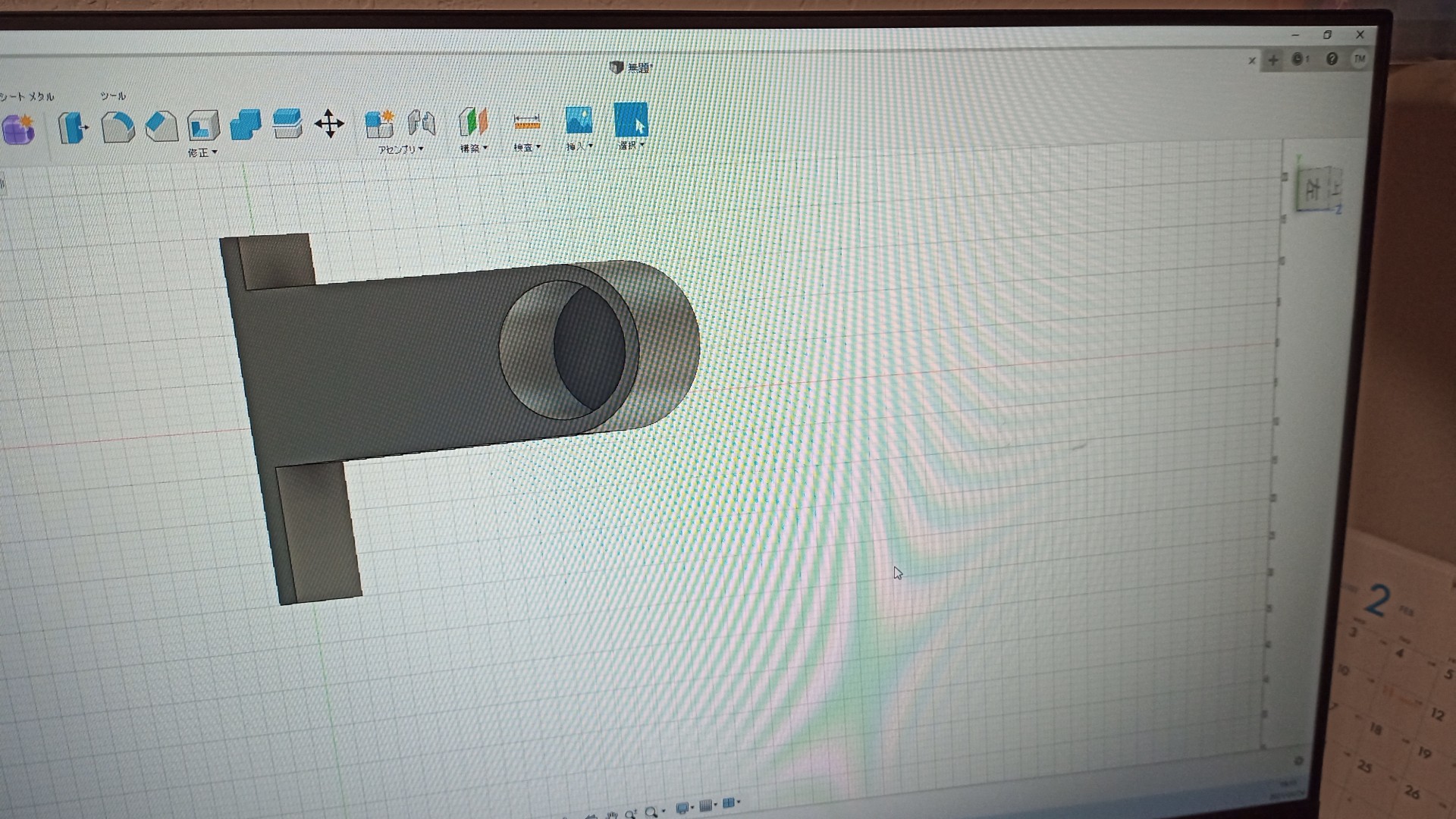The height and width of the screenshot is (819, 1456).
Task: Expand the 構築 dropdown
Action: 473,149
